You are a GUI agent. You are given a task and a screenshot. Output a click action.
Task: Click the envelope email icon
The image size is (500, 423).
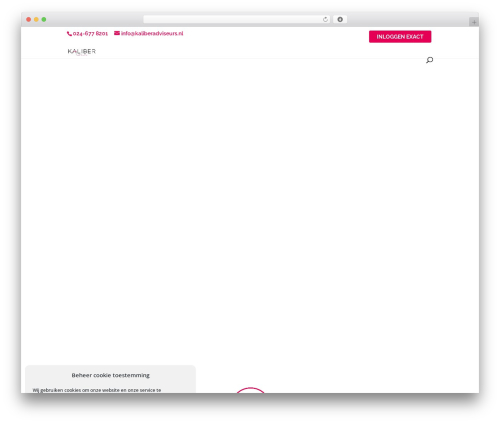click(x=117, y=33)
